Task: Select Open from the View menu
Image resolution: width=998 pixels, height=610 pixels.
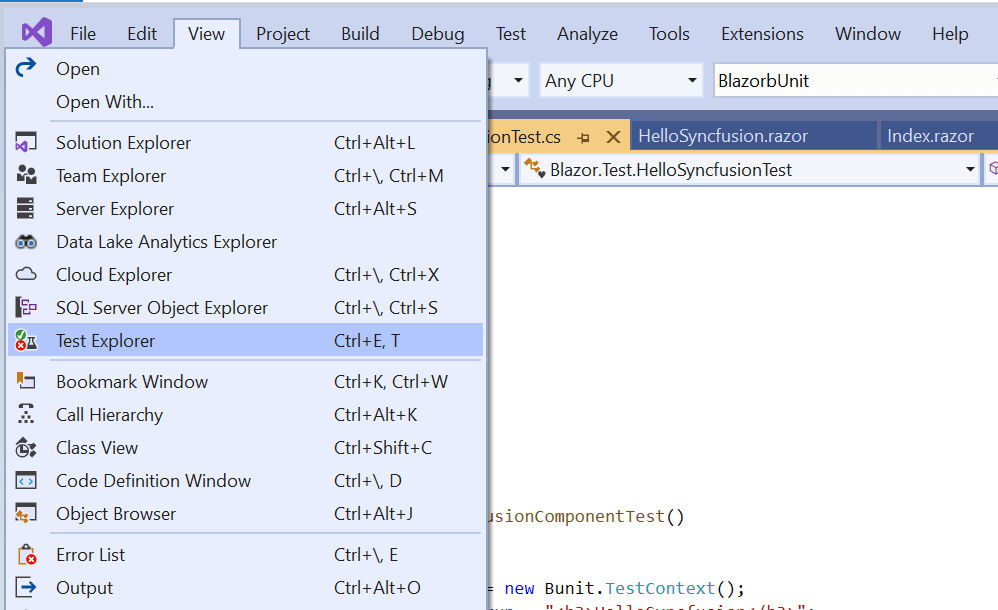Action: (245, 69)
